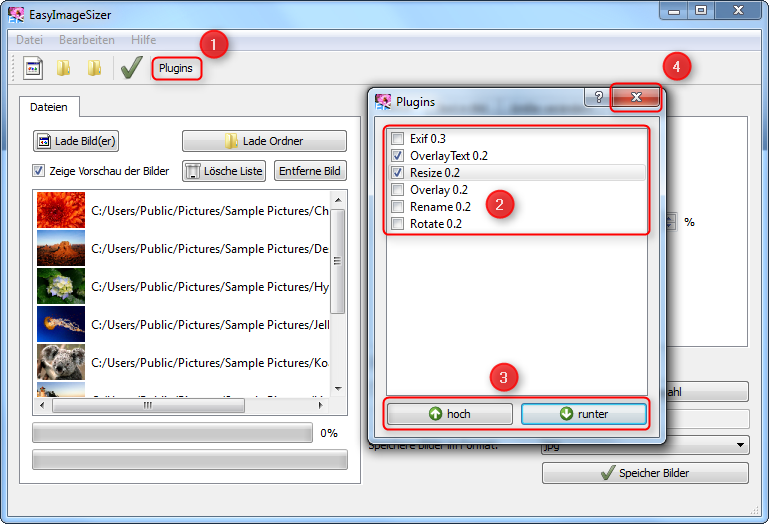The width and height of the screenshot is (769, 524).
Task: Click the Lösche Liste button
Action: pos(224,171)
